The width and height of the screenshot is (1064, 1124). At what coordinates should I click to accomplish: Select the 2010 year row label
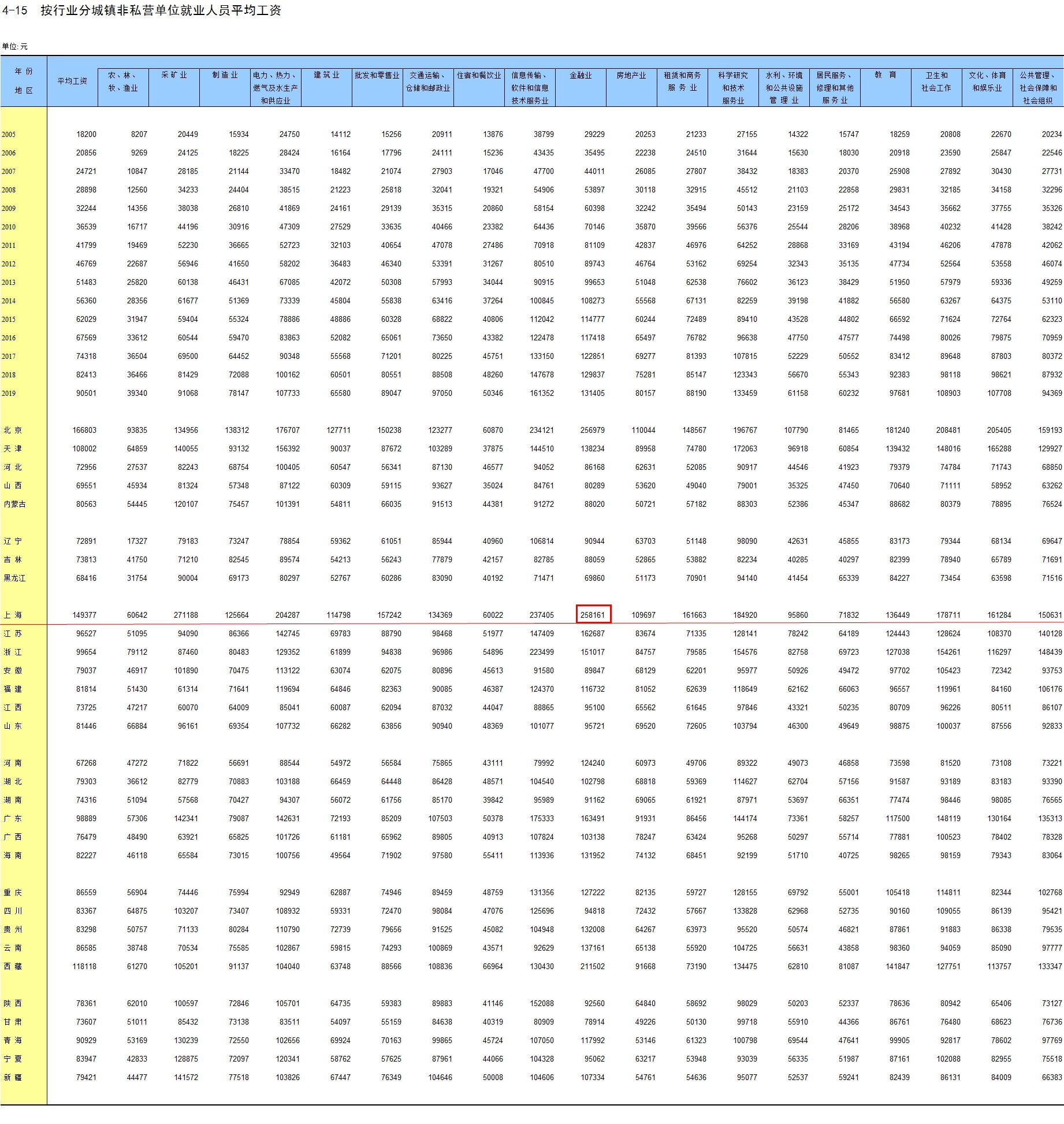9,227
